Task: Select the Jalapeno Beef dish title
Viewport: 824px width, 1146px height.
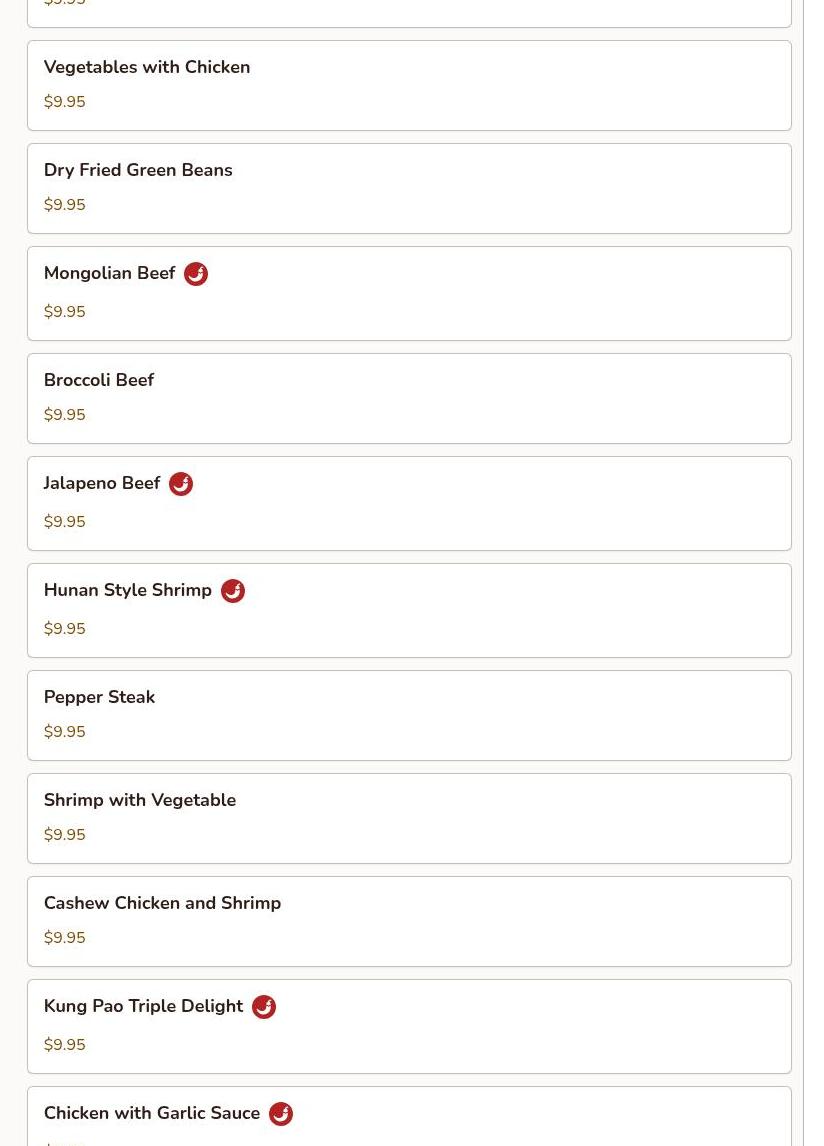Action: click(102, 483)
